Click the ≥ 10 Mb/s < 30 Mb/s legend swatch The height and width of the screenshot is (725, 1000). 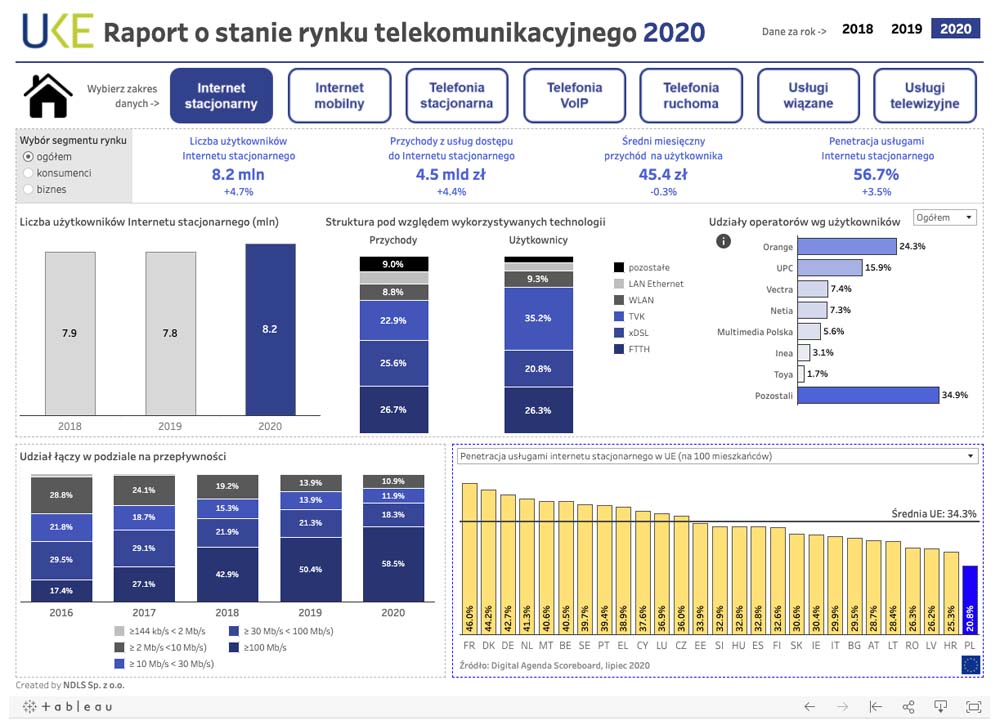(119, 664)
